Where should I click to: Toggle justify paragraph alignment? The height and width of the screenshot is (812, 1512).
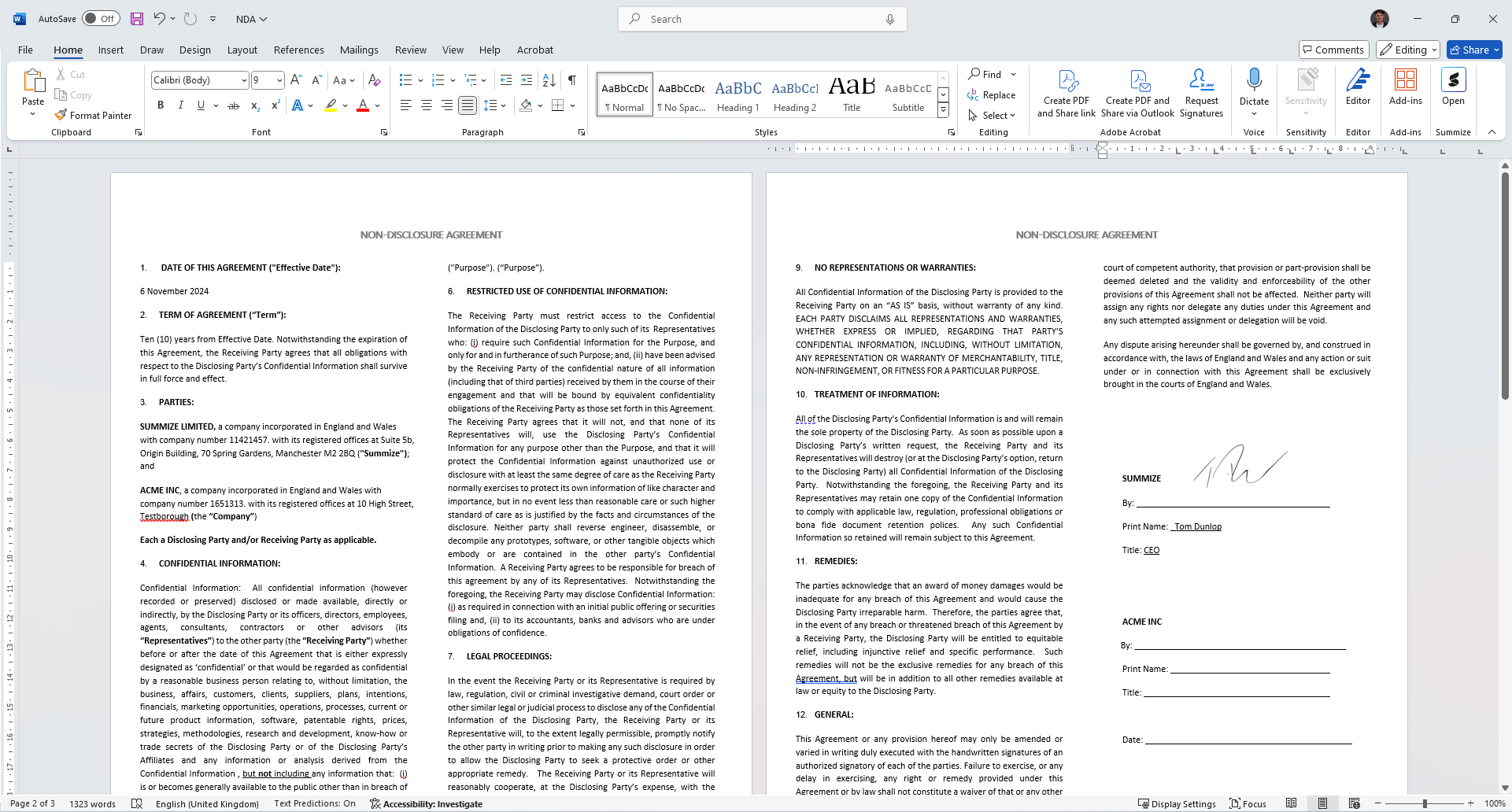point(468,105)
